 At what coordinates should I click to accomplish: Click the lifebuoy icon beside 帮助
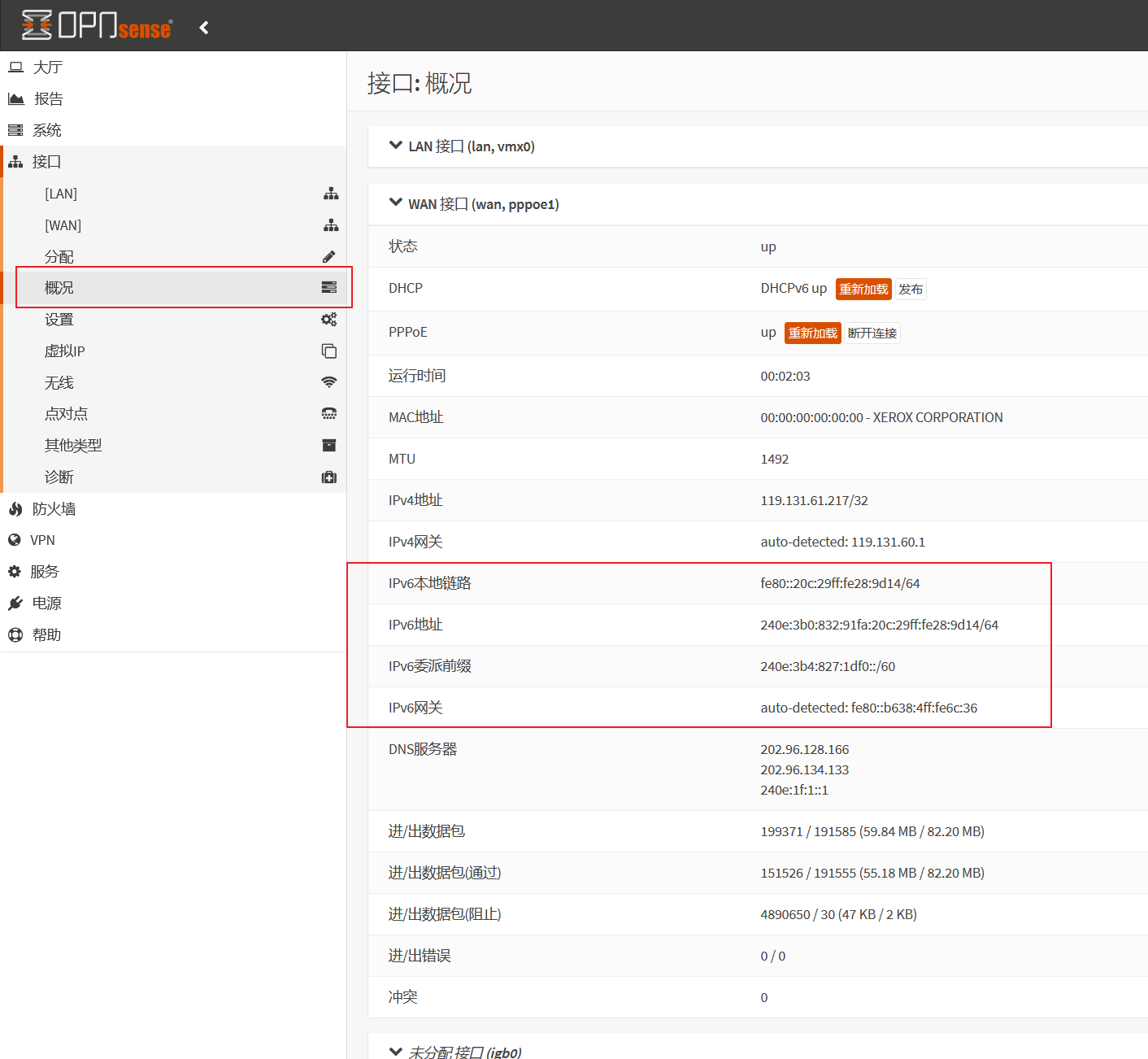[15, 635]
